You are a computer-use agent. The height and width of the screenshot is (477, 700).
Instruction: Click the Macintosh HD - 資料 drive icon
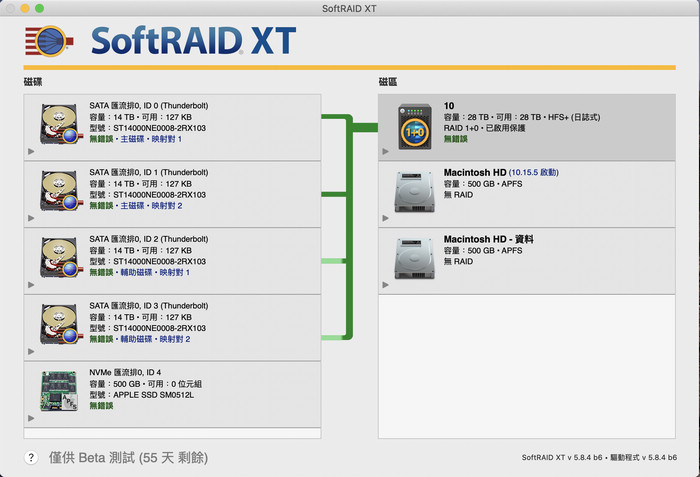(x=414, y=259)
